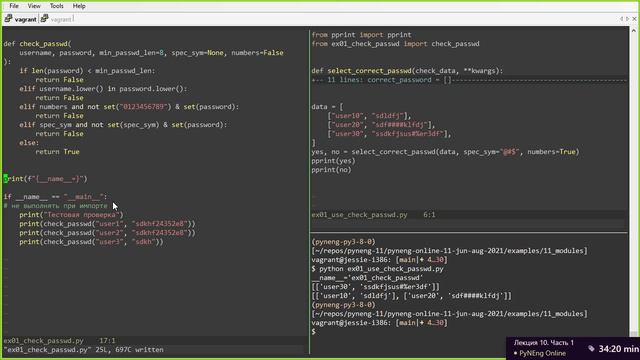The height and width of the screenshot is (360, 640).
Task: Click the 'def select_correct_passwd' line
Action: click(x=407, y=71)
